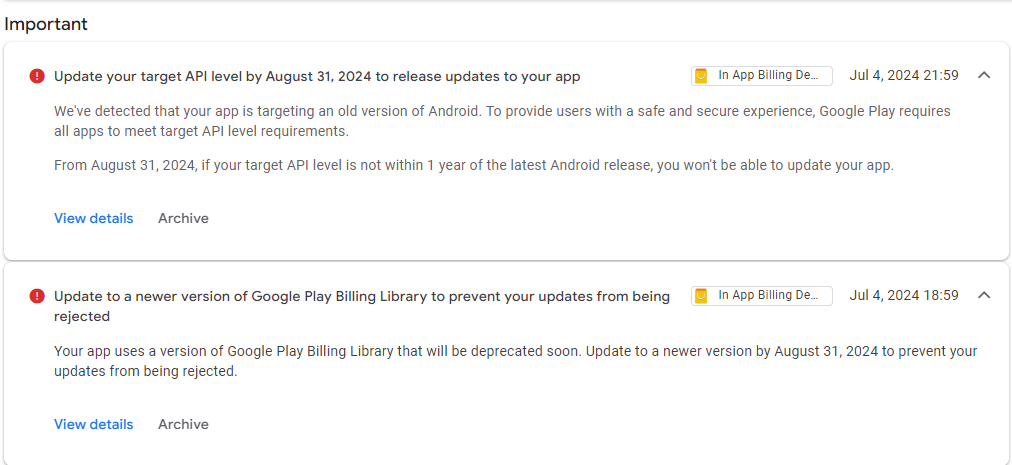Open View details for the Billing Library message
Screen dimensions: 1012x465
tap(93, 424)
